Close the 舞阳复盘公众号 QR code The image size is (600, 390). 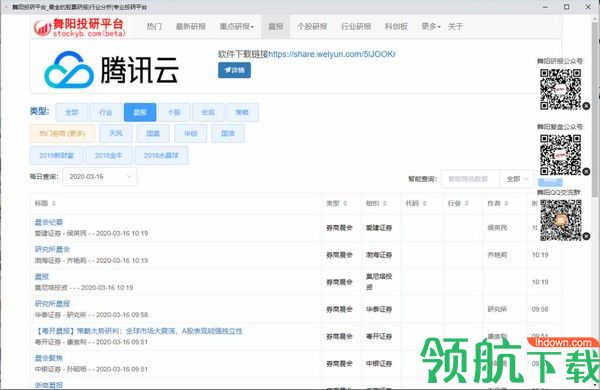point(586,171)
